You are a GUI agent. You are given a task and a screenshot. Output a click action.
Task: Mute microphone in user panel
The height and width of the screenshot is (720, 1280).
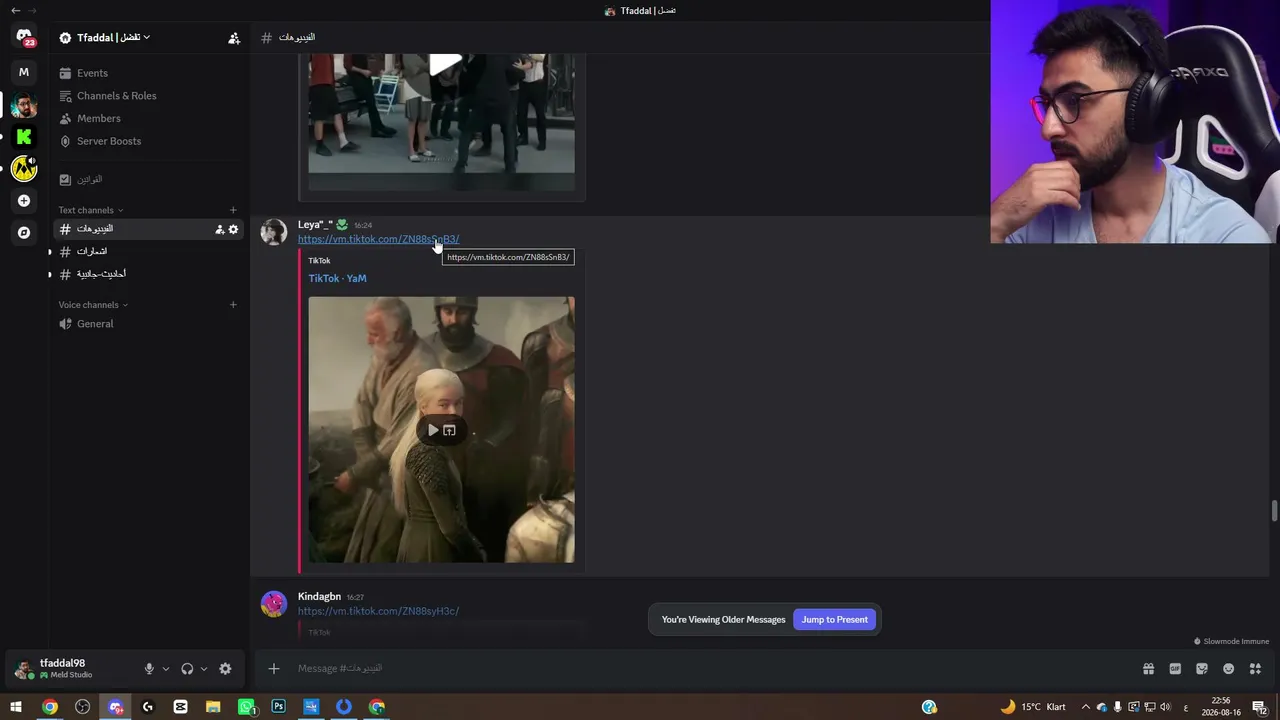point(149,669)
